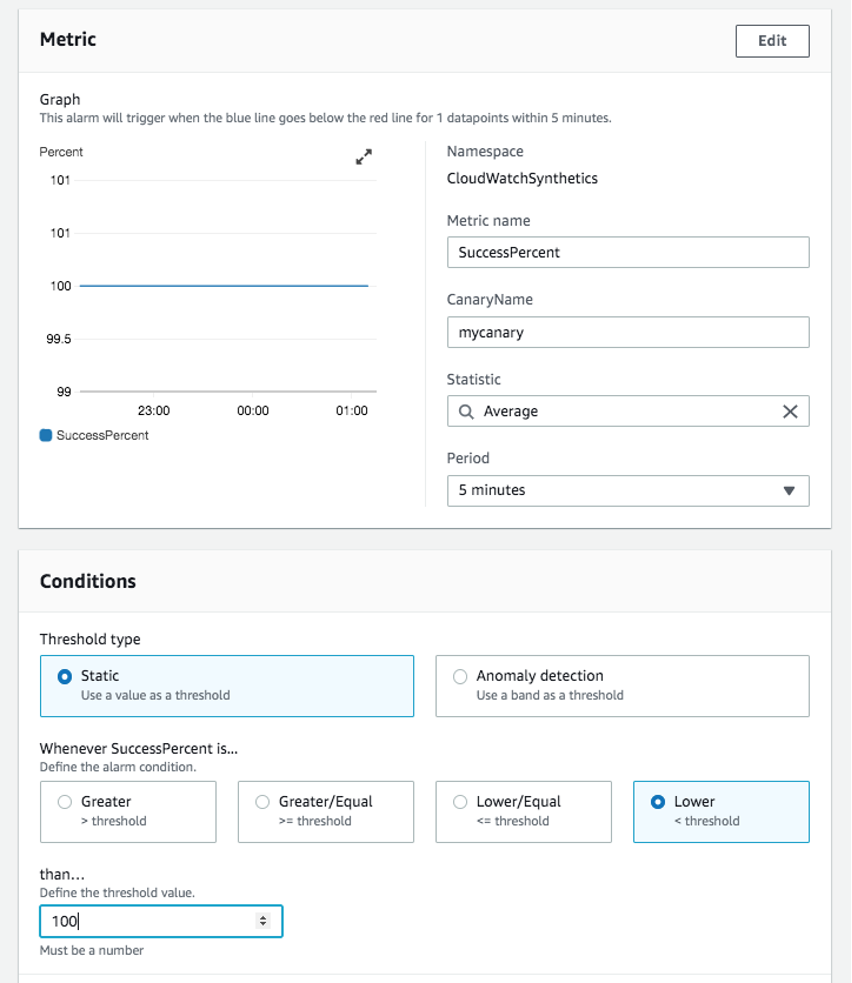852x983 pixels.
Task: Click the threshold value input box
Action: 150,921
